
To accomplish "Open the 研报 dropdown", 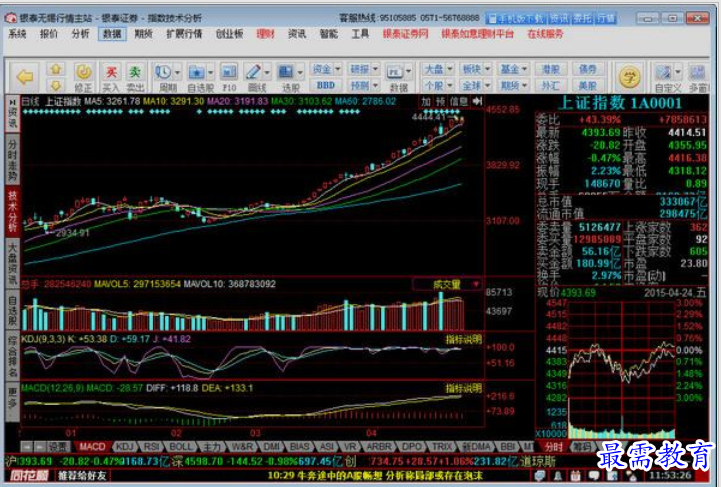I will click(364, 69).
